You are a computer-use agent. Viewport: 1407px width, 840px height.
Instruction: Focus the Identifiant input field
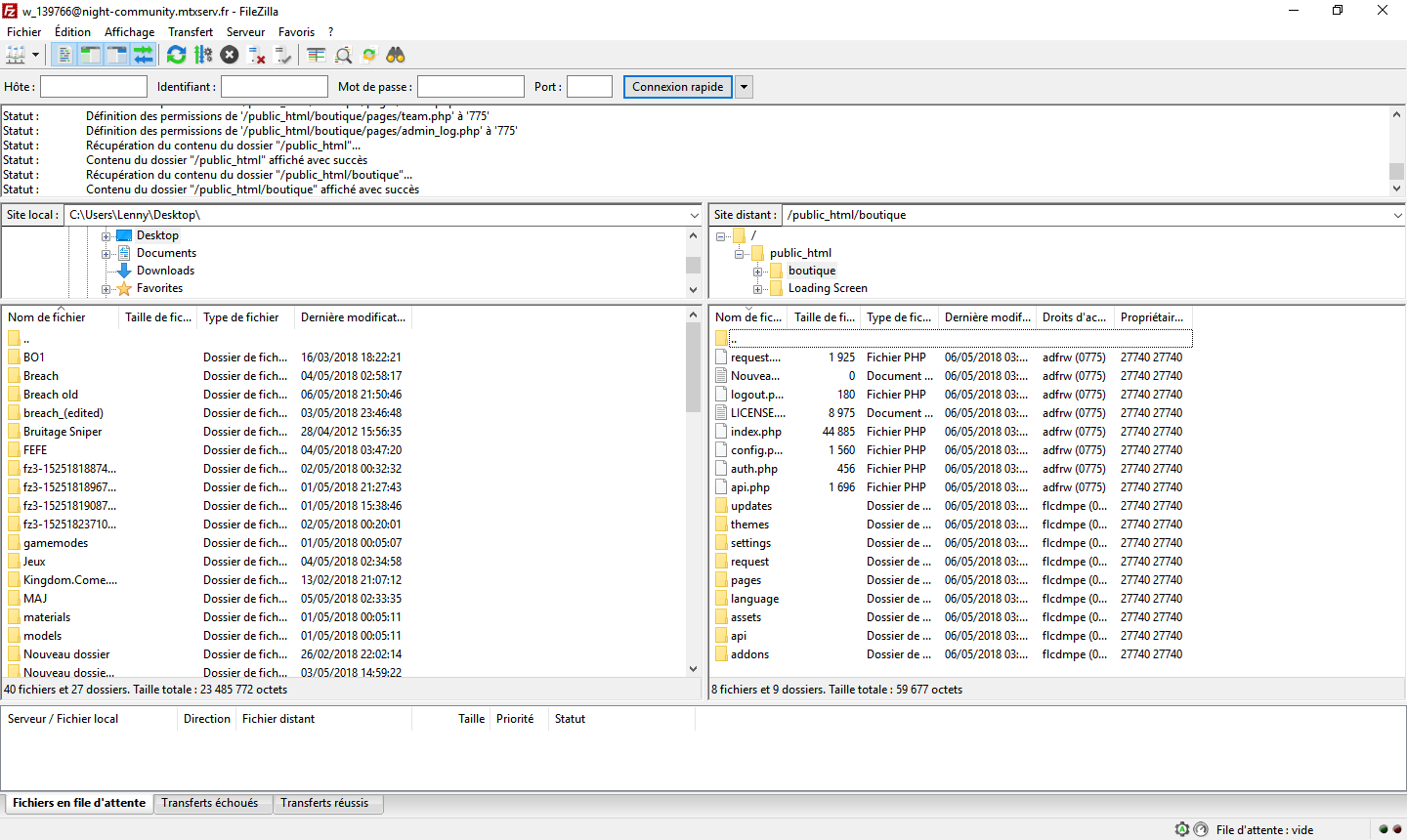tap(275, 87)
